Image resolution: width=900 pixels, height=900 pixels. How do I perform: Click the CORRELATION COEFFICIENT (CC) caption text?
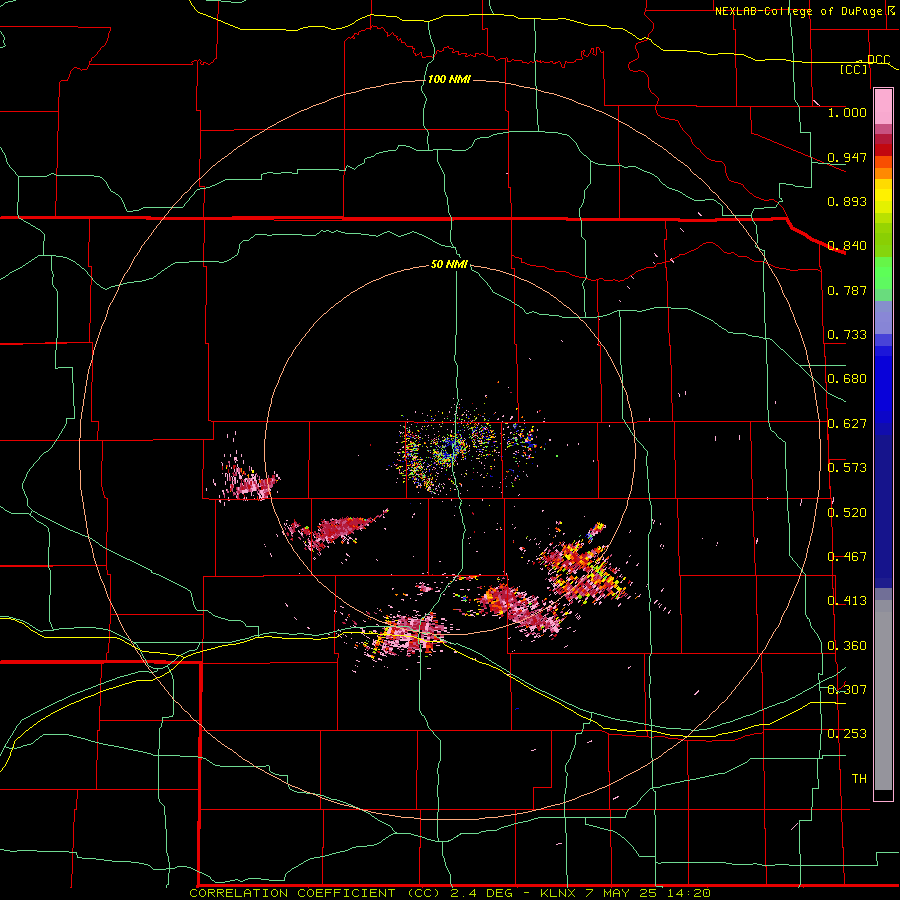(x=315, y=893)
